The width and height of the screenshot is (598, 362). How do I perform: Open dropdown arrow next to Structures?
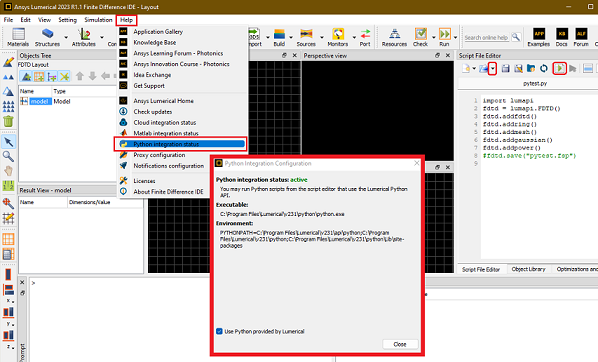[66, 37]
